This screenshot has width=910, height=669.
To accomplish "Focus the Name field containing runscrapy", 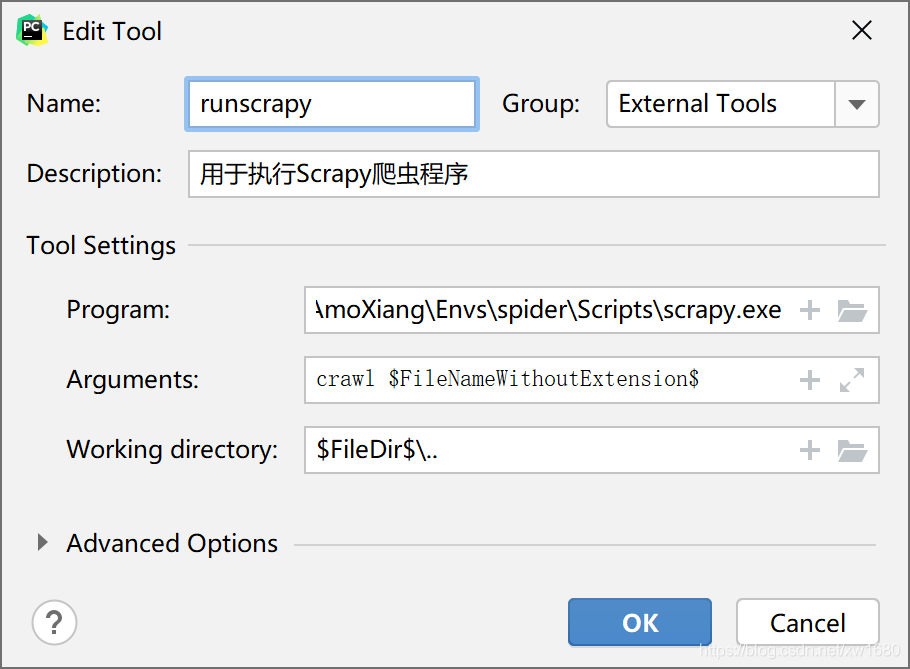I will [x=332, y=104].
